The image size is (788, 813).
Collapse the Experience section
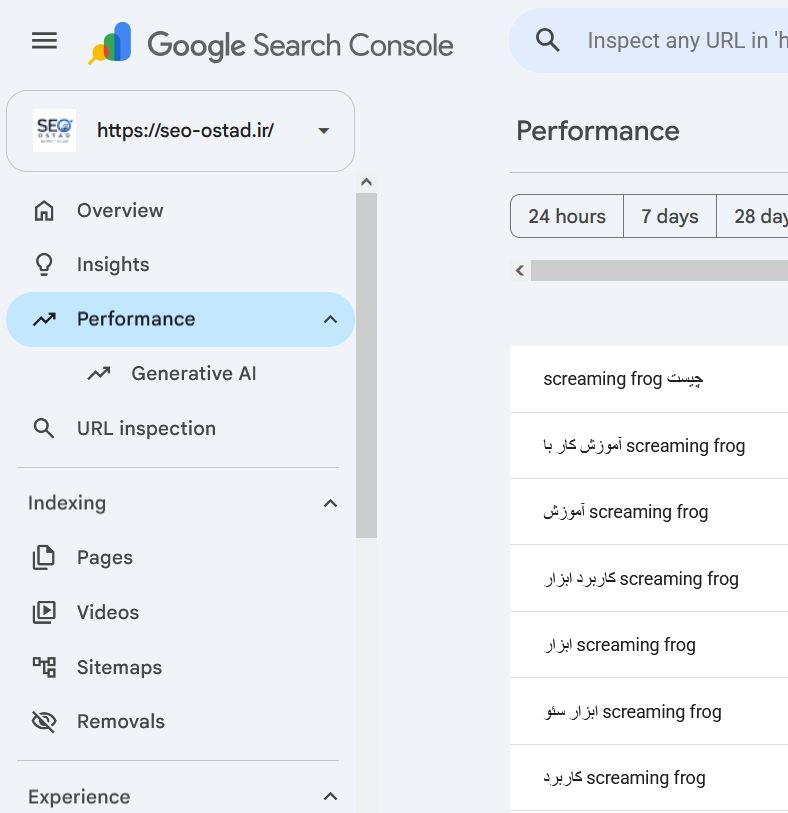330,796
